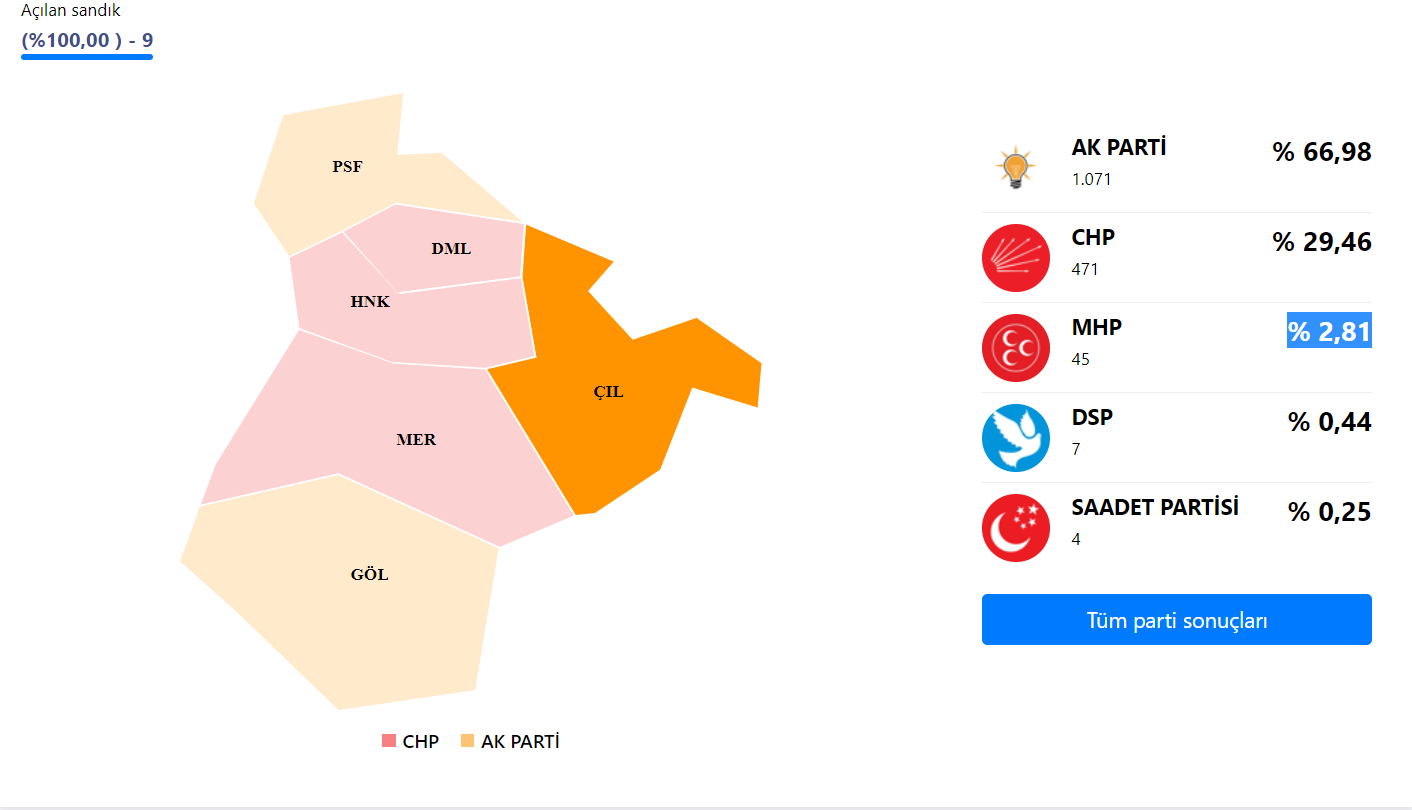The height and width of the screenshot is (810, 1412).
Task: Select the MER district on map
Action: tap(416, 440)
